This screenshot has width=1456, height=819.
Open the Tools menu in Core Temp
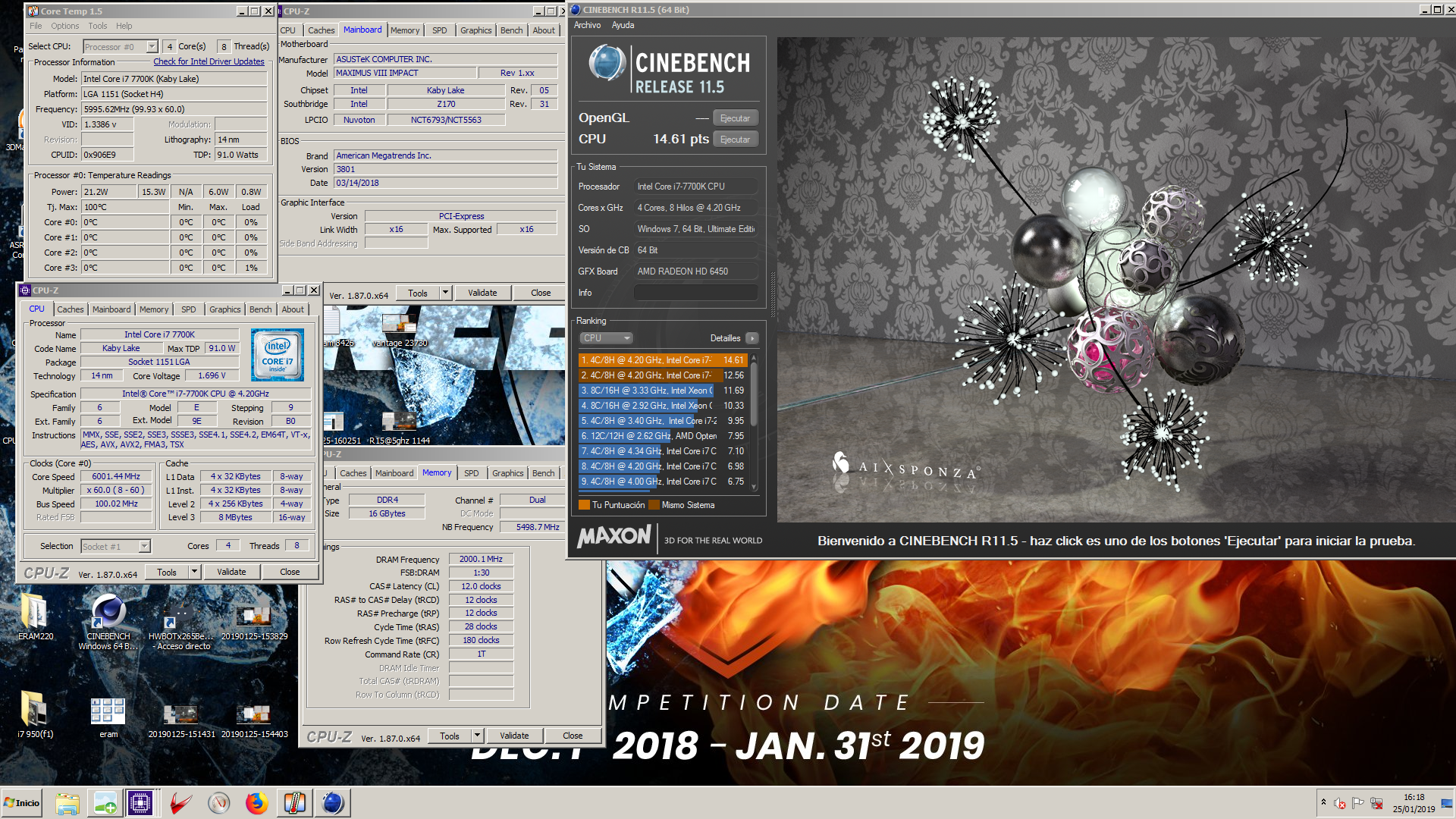98,26
